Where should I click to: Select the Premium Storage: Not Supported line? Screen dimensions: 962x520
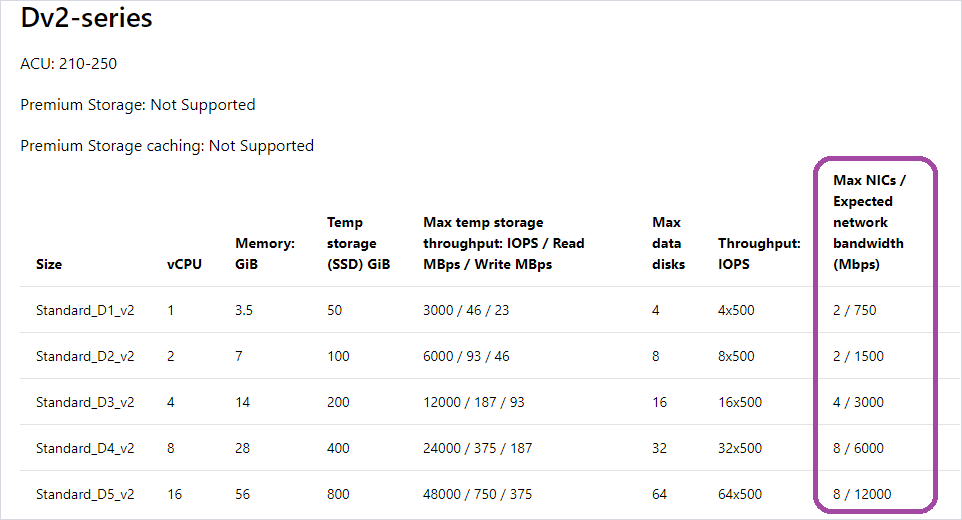pos(138,105)
